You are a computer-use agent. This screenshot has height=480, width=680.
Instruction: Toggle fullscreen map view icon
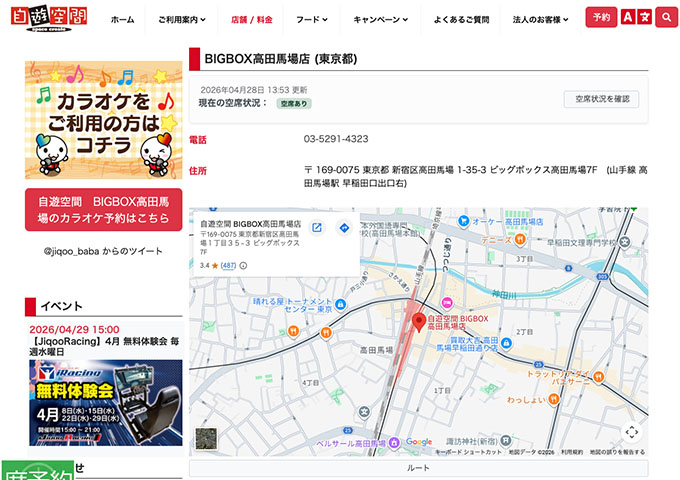632,432
